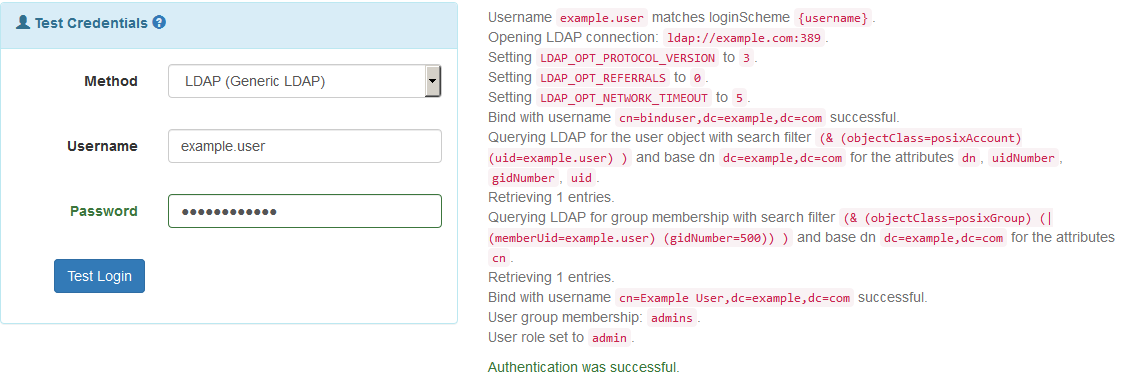Click the example.user code in first line
Screen dimensions: 1140x386
[601, 18]
